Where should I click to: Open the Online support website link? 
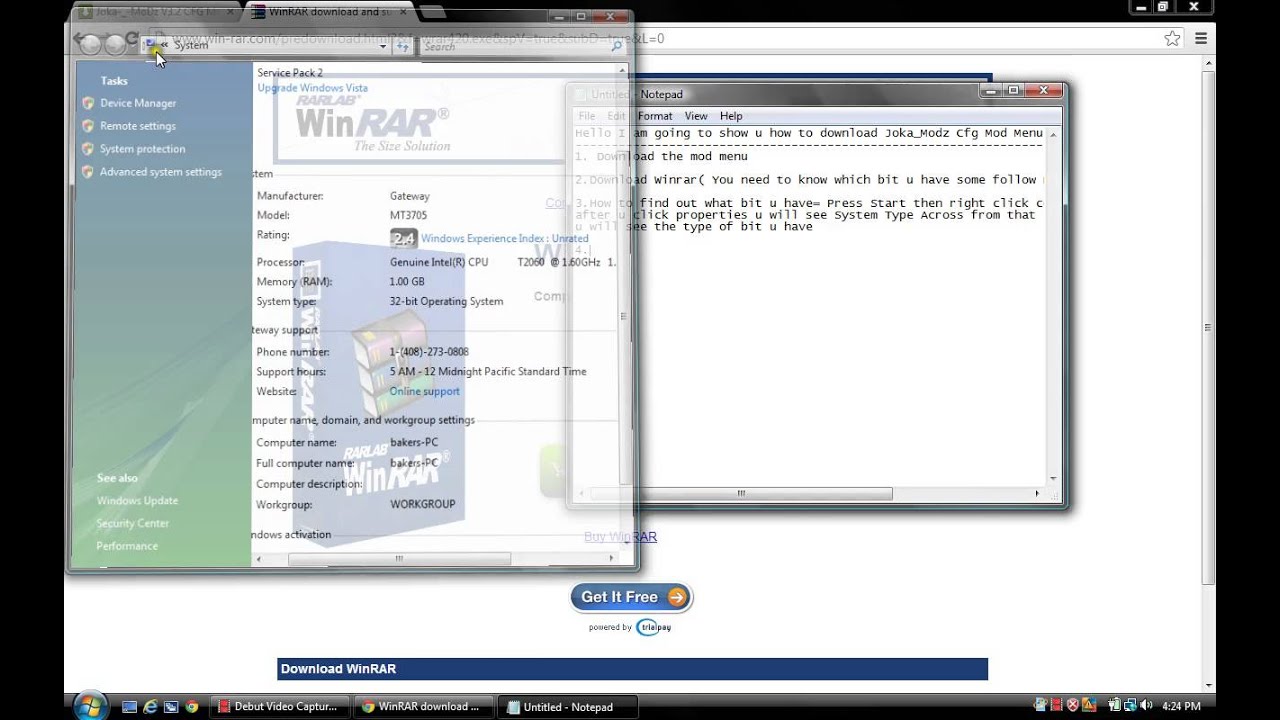pos(424,392)
